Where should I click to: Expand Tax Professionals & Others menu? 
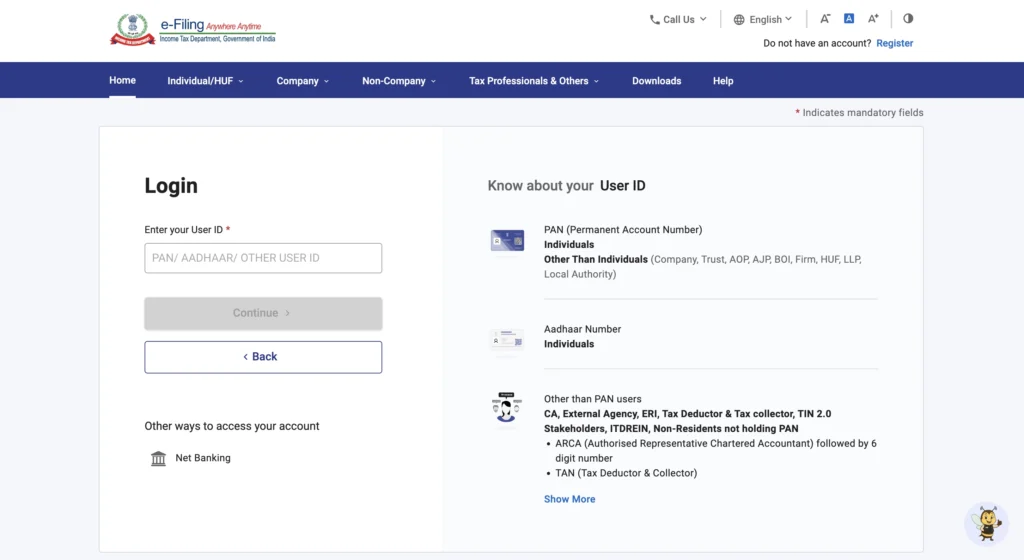tap(534, 81)
